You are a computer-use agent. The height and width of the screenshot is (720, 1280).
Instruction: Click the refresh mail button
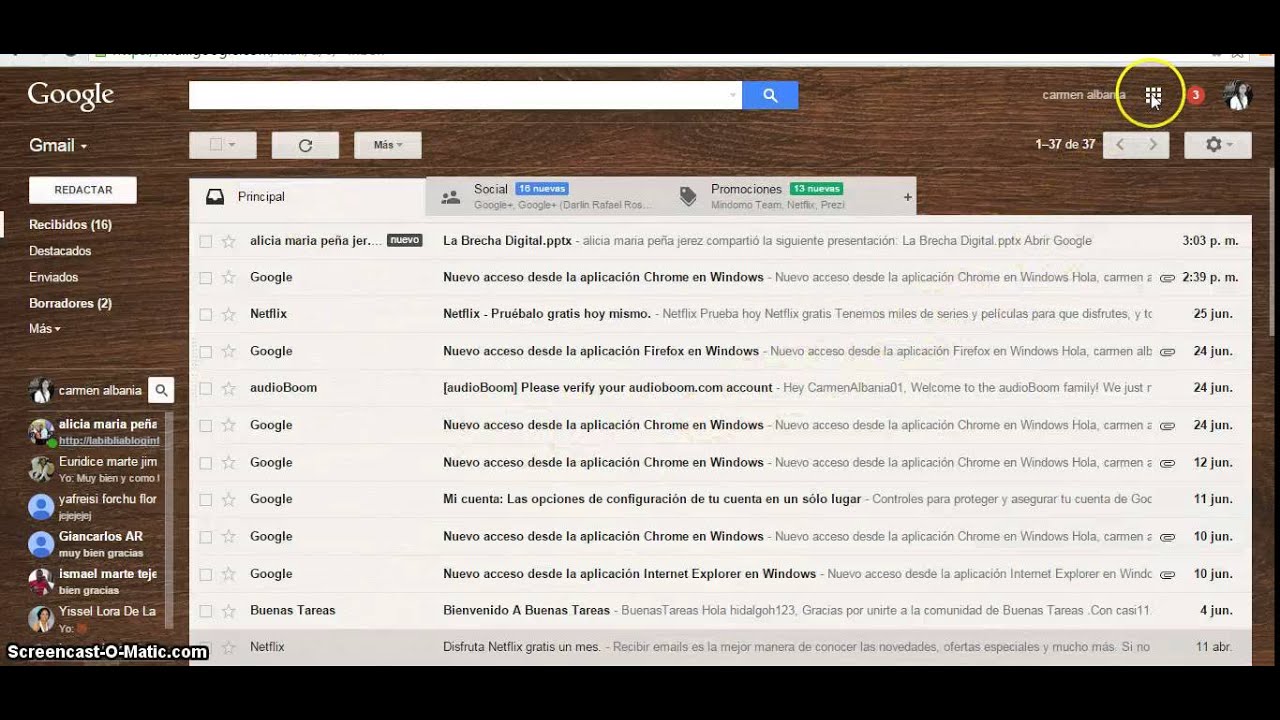coord(305,145)
